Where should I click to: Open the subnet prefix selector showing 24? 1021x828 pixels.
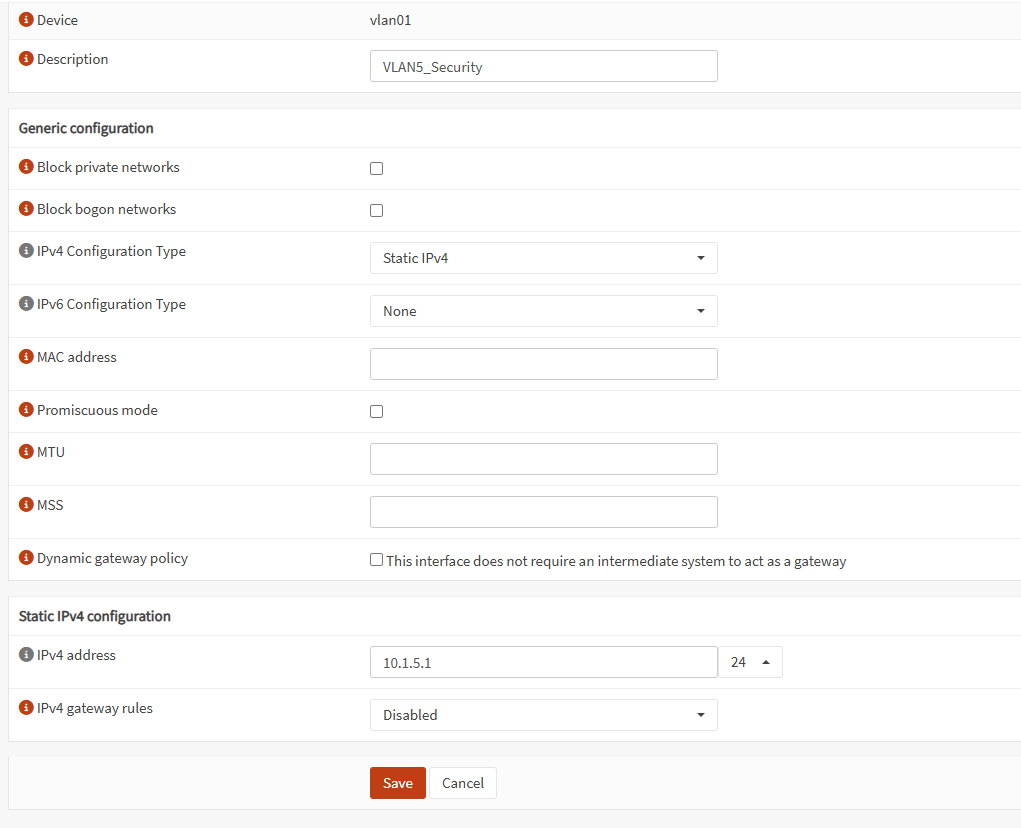pos(750,661)
